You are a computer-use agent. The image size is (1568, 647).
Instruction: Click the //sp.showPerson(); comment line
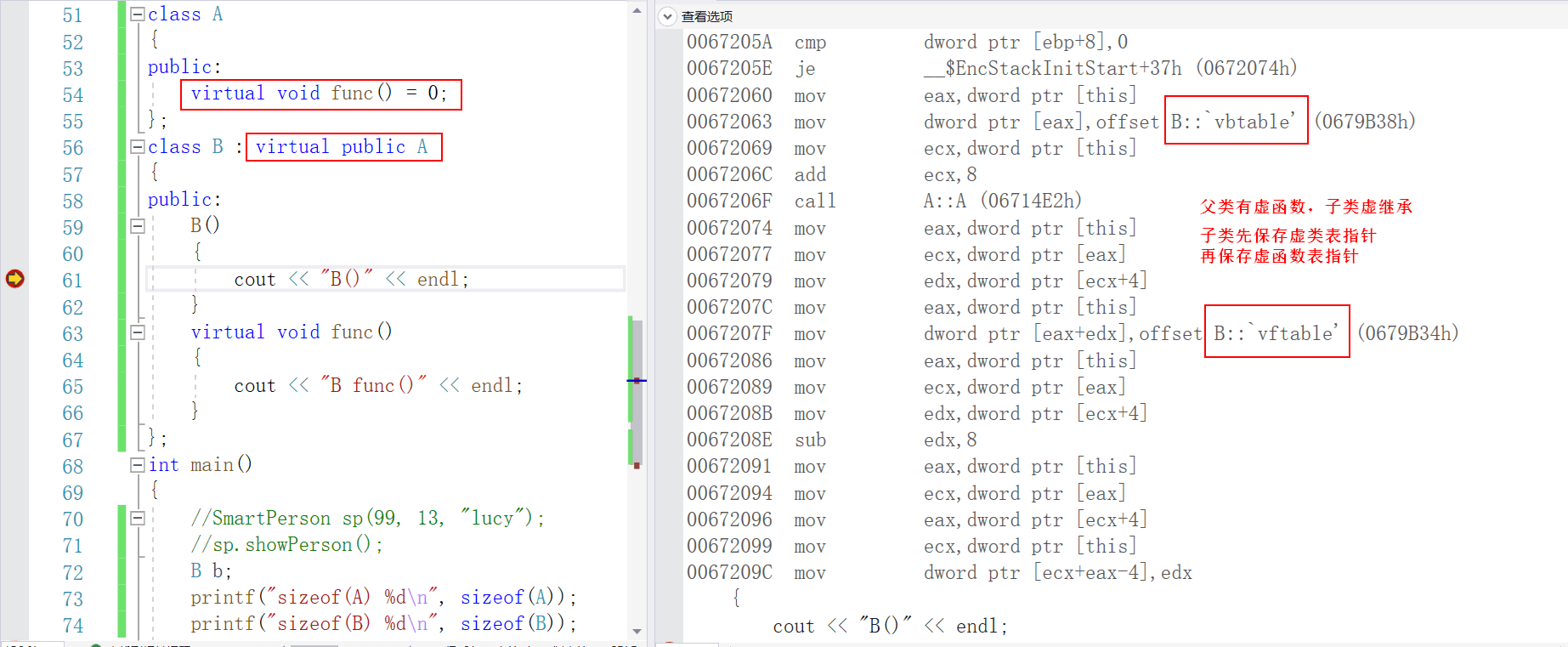click(286, 545)
